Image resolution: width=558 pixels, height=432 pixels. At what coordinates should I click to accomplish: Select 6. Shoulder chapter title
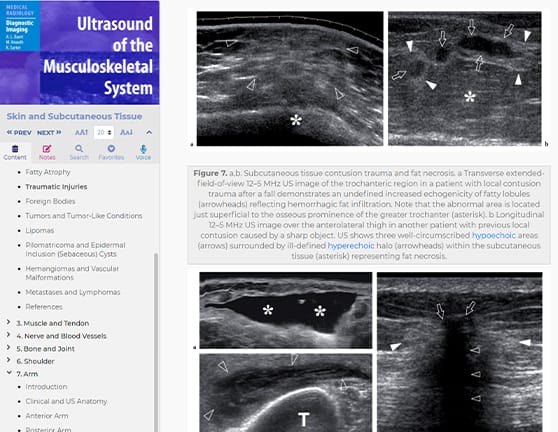(x=35, y=361)
